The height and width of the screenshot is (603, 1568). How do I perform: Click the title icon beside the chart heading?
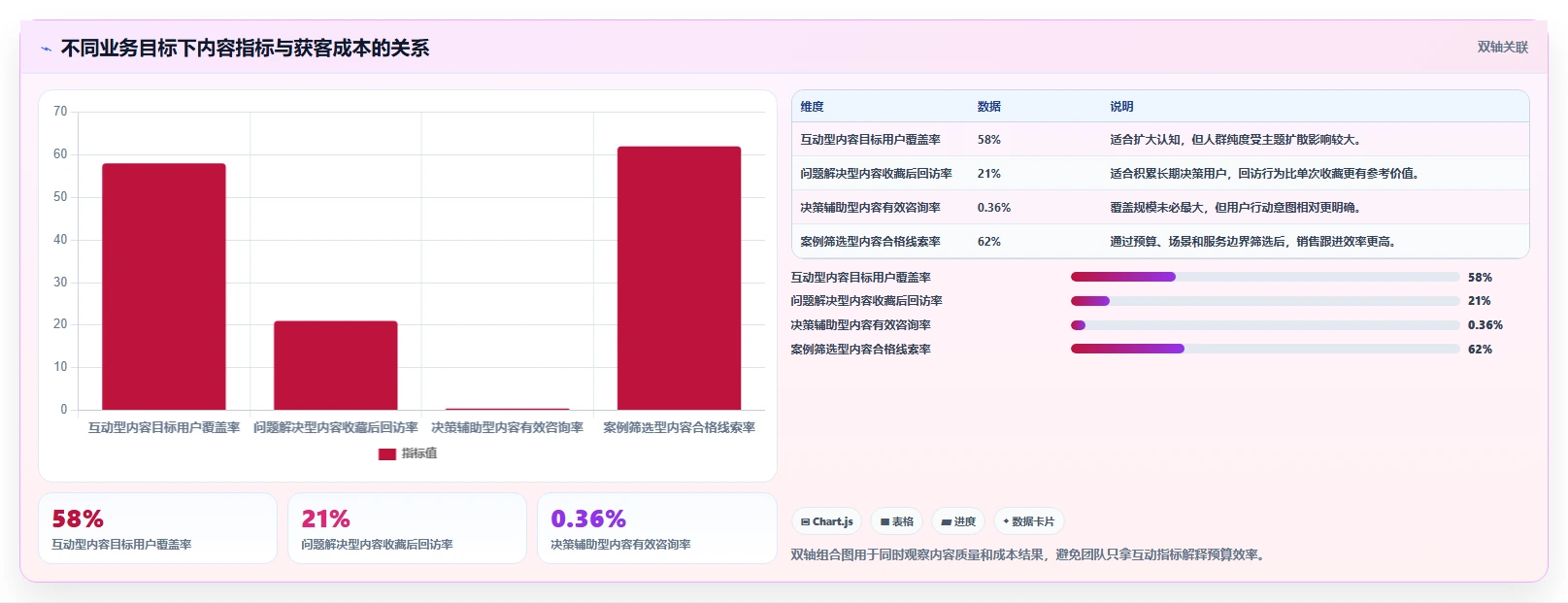tap(46, 49)
